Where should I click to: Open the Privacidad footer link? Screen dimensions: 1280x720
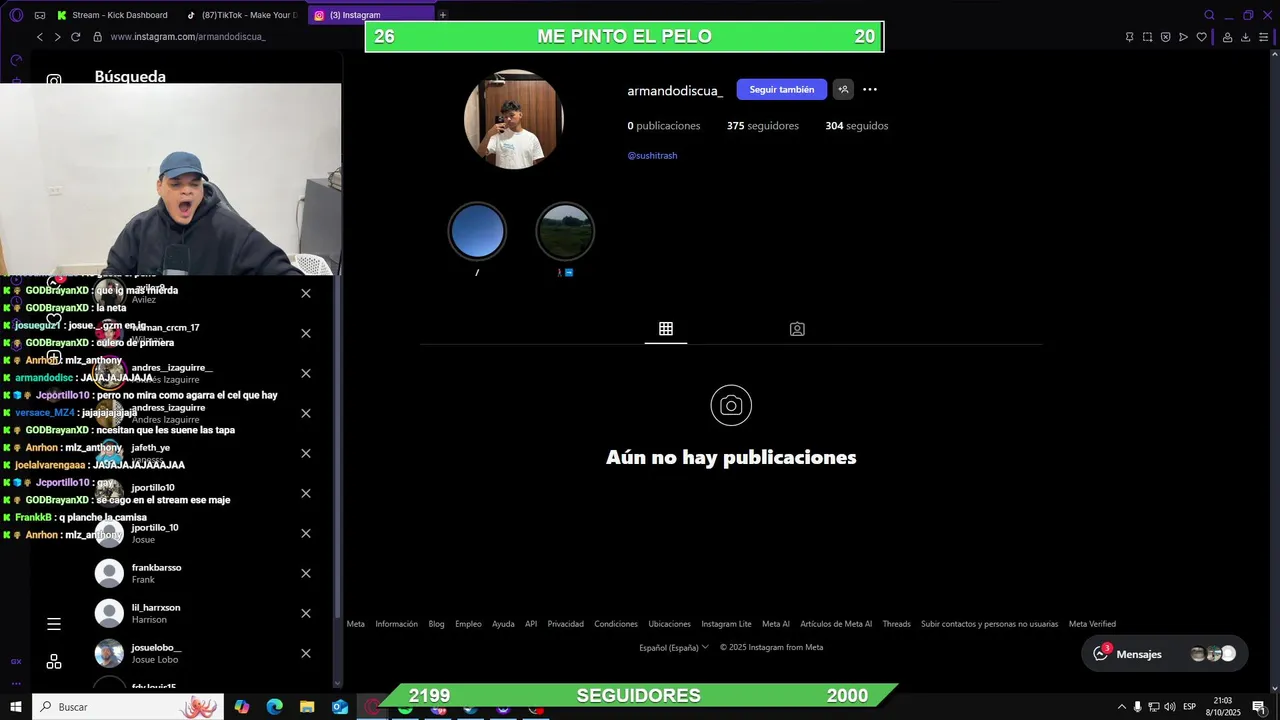coord(565,624)
